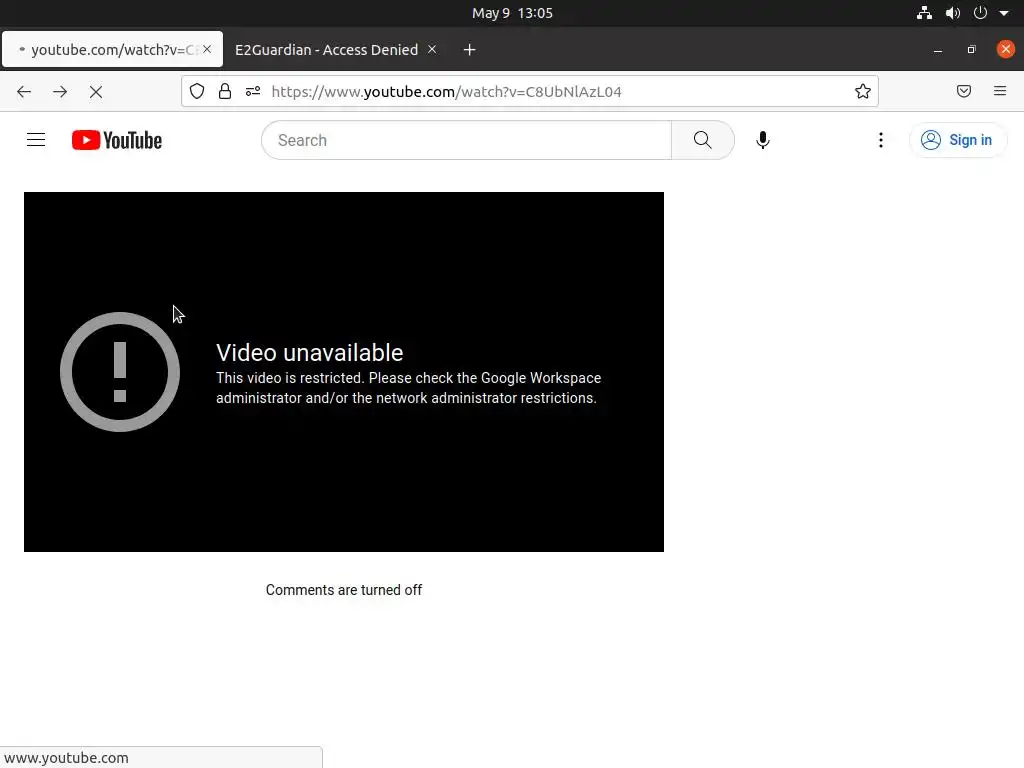
Task: Go forward to the next page
Action: (x=60, y=92)
